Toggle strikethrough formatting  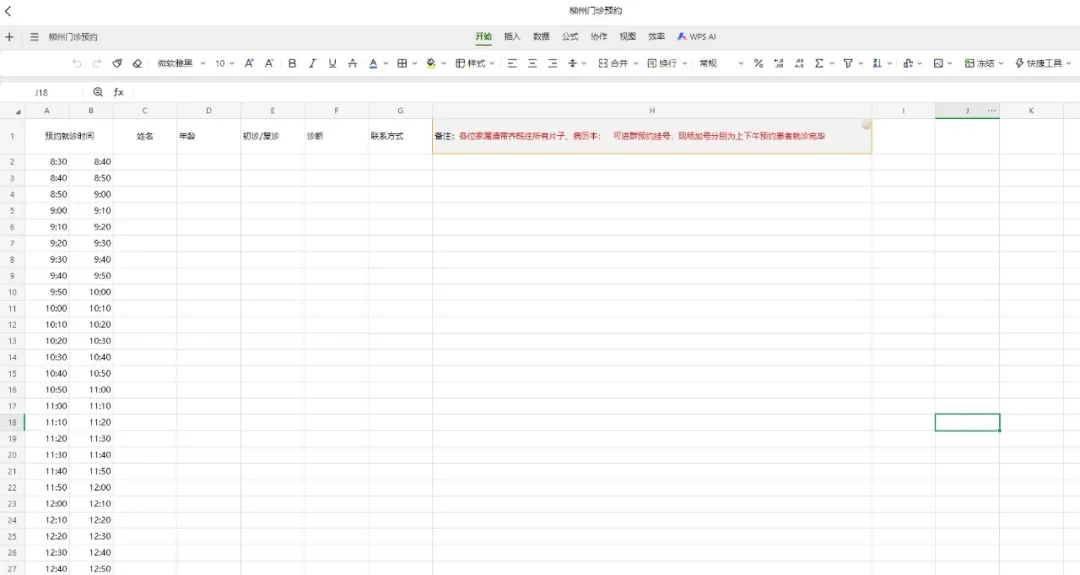pyautogui.click(x=352, y=63)
